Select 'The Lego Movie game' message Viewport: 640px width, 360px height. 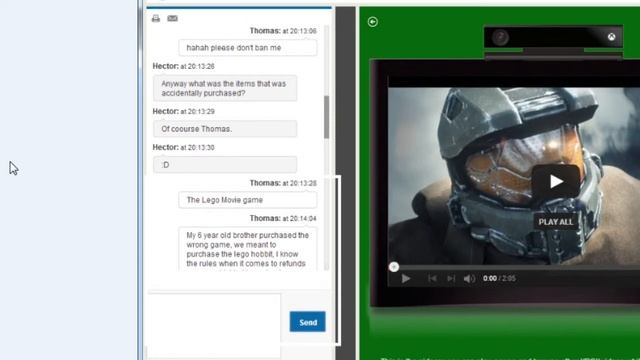(x=247, y=200)
